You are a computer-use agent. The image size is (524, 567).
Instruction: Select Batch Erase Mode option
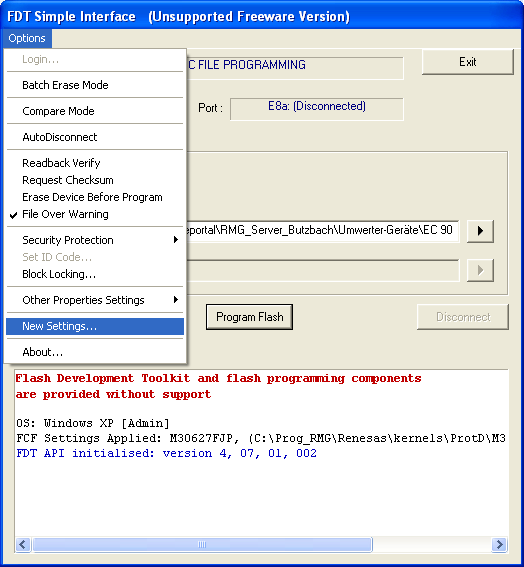tap(95, 85)
